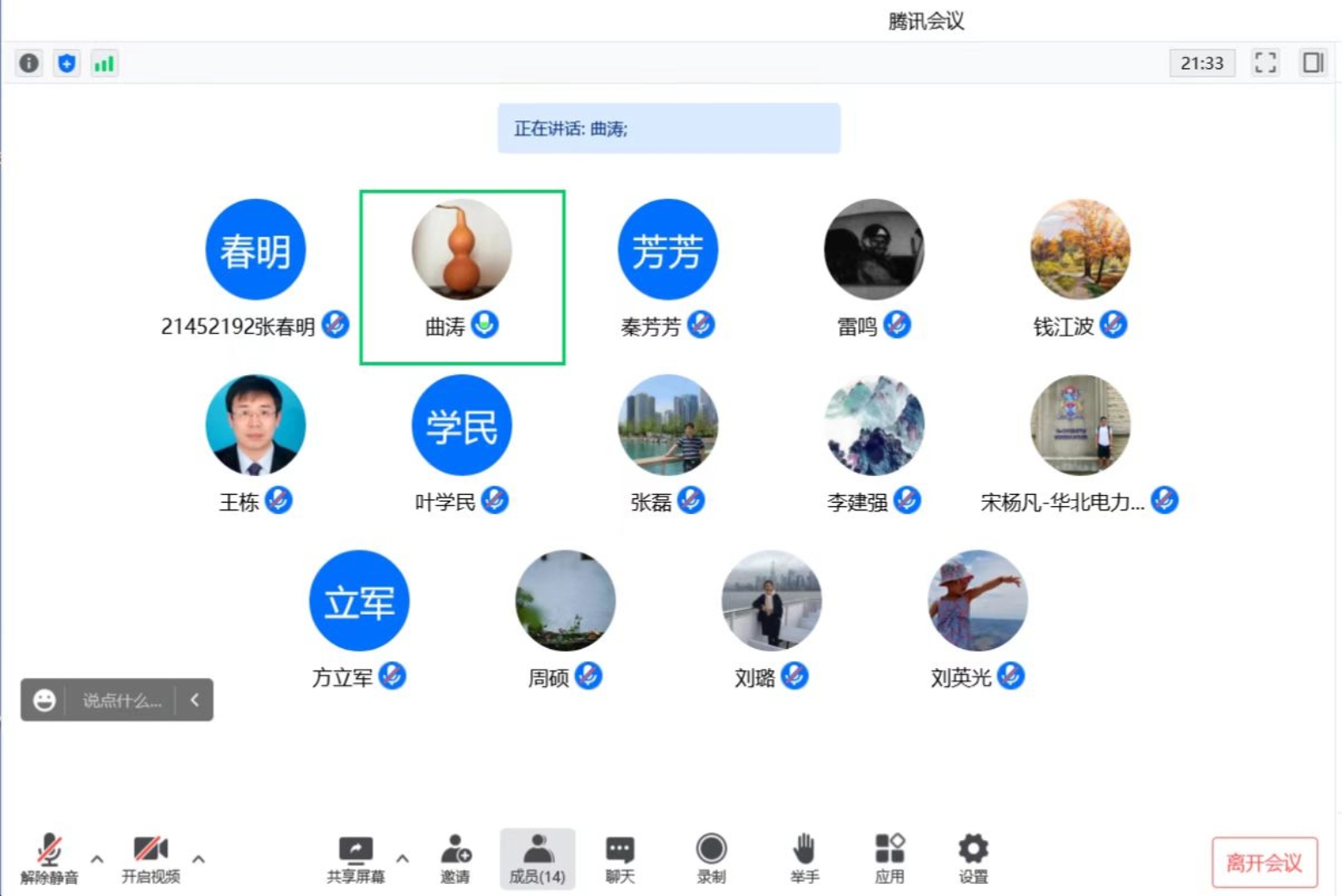The width and height of the screenshot is (1342, 896).
Task: Raise hand with the 举手 icon
Action: tap(803, 858)
